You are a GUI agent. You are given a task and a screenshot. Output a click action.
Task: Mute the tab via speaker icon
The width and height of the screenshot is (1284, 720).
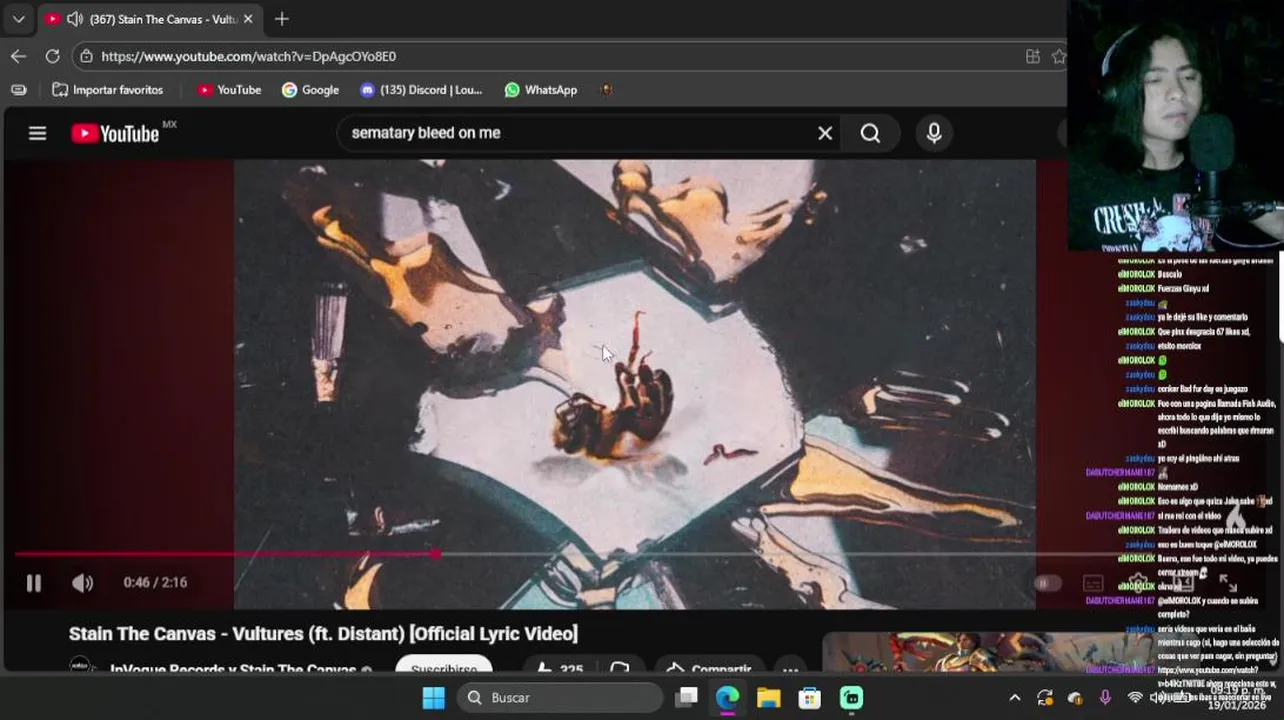click(75, 19)
